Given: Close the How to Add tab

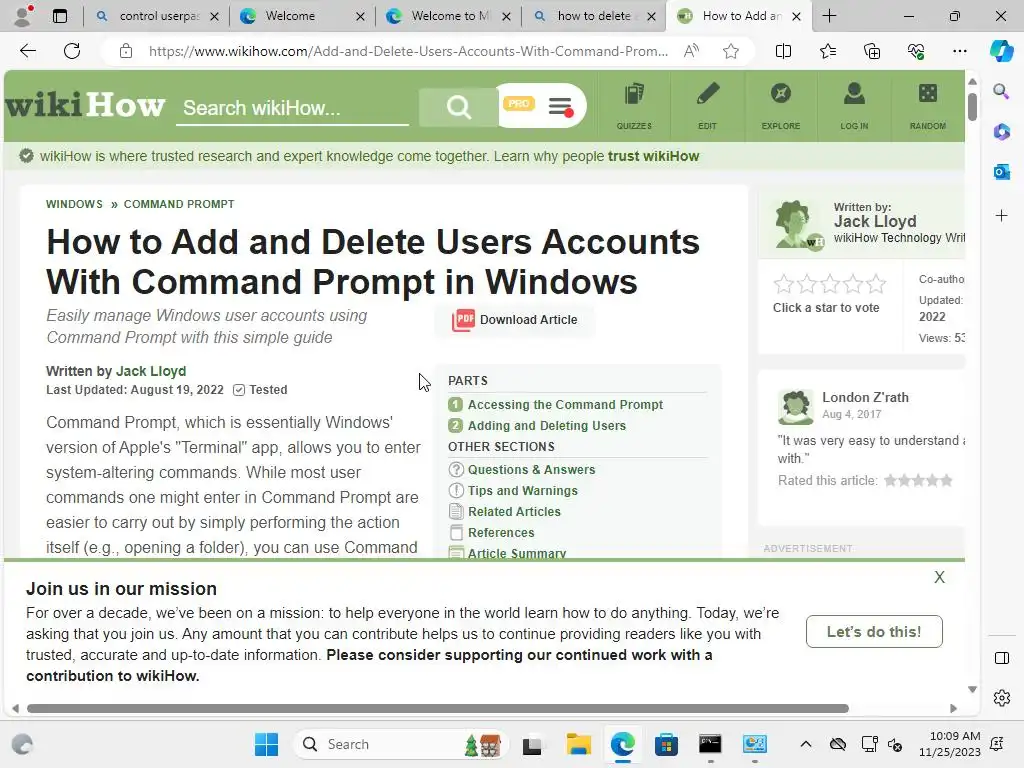Looking at the screenshot, I should click(796, 16).
